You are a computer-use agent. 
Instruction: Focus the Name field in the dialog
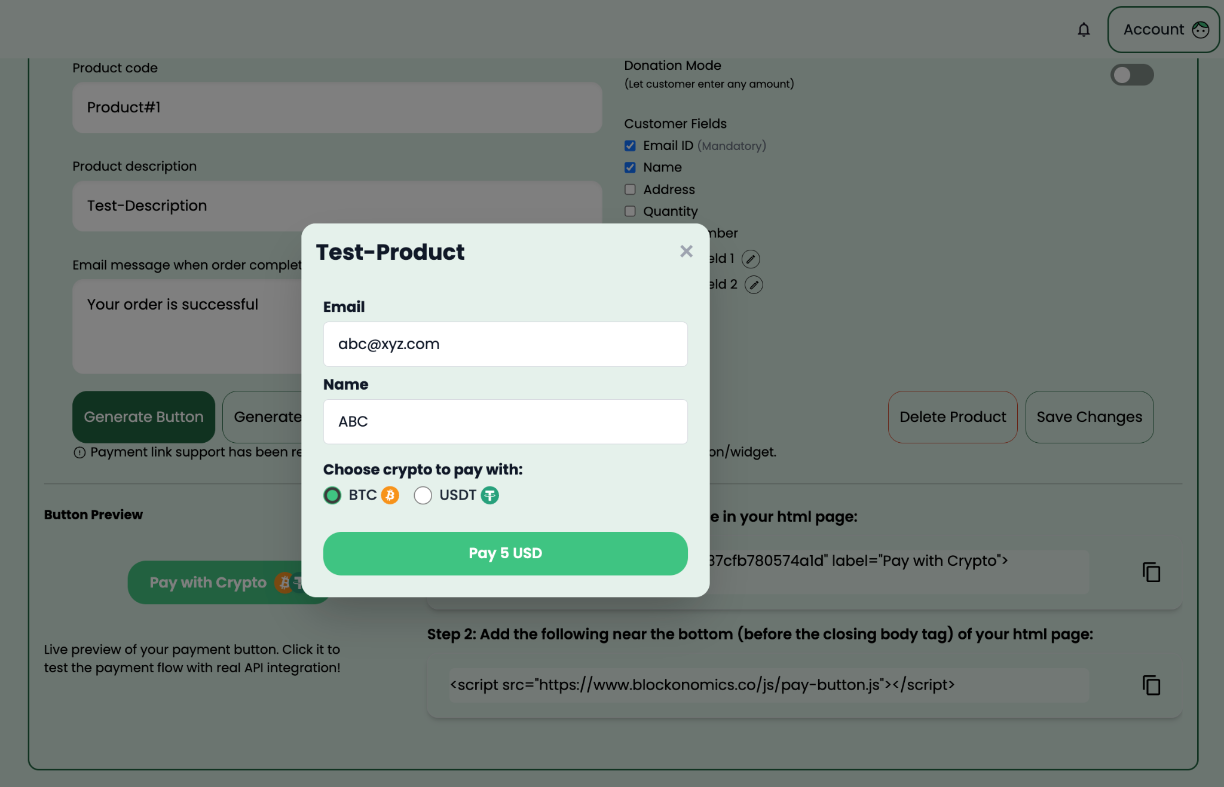point(505,422)
